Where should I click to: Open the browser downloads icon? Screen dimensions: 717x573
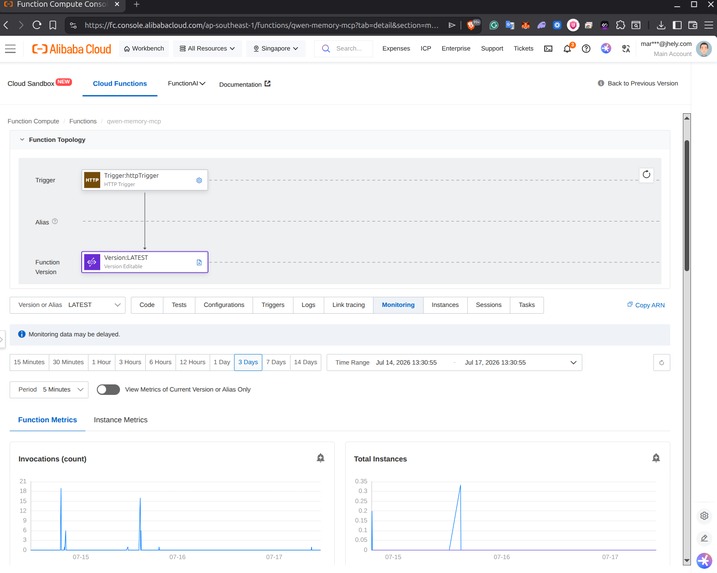point(661,25)
